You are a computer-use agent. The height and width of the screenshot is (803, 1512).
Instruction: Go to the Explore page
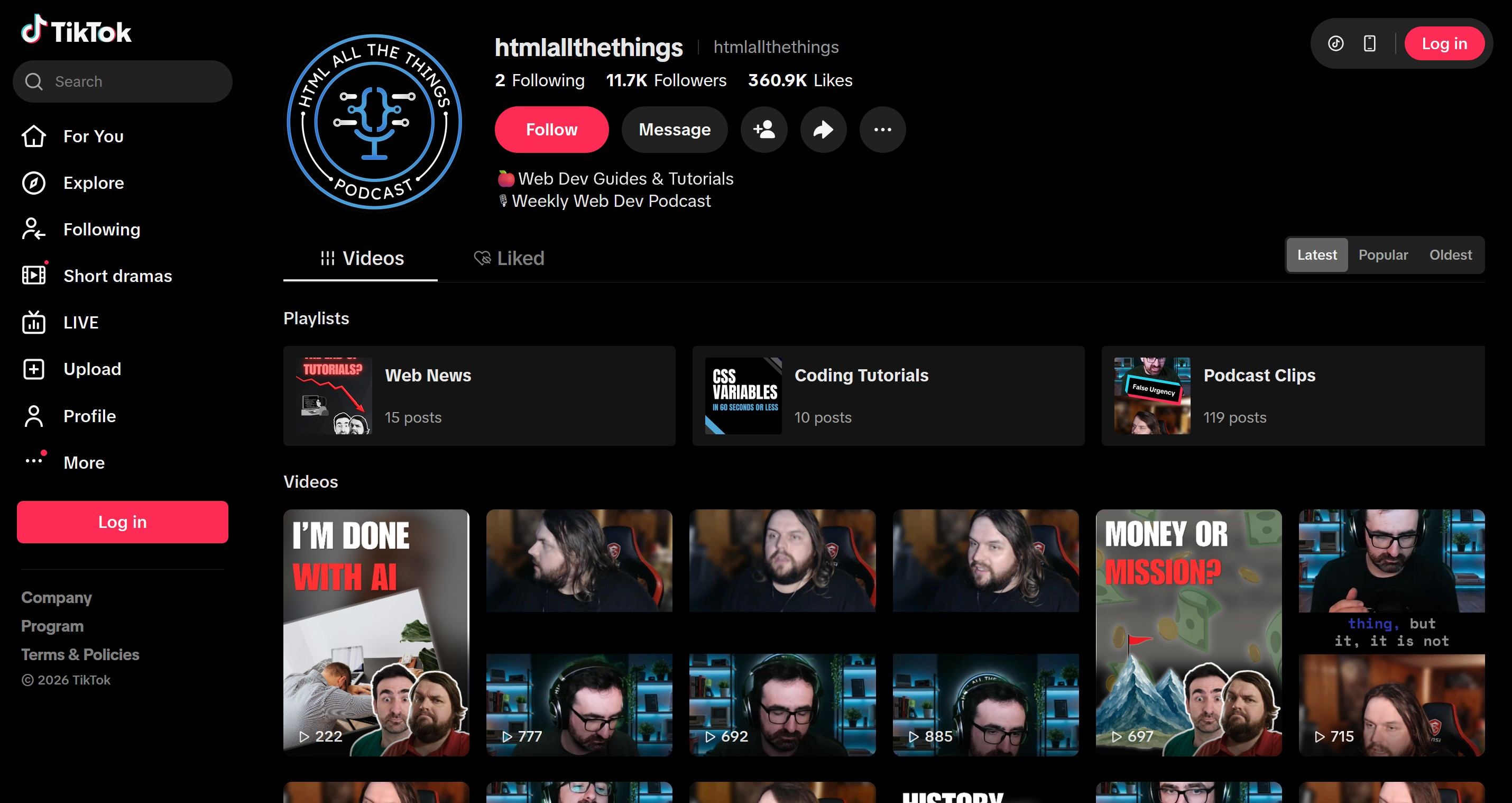tap(94, 182)
